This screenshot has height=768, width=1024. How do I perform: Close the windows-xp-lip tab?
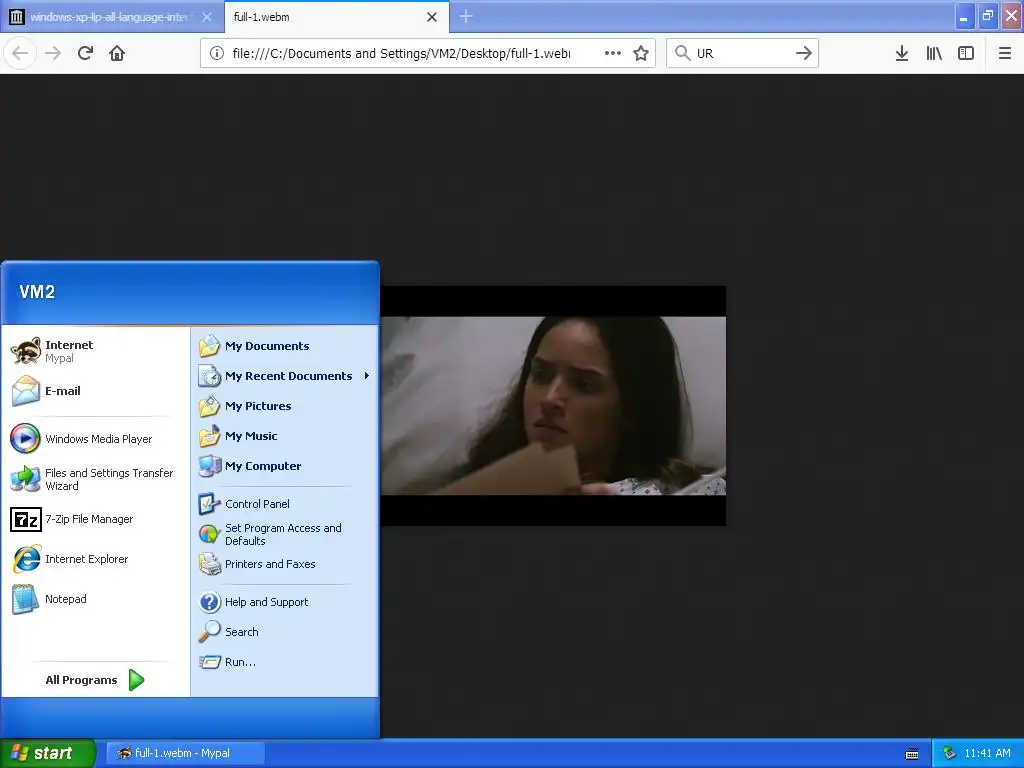[x=207, y=17]
